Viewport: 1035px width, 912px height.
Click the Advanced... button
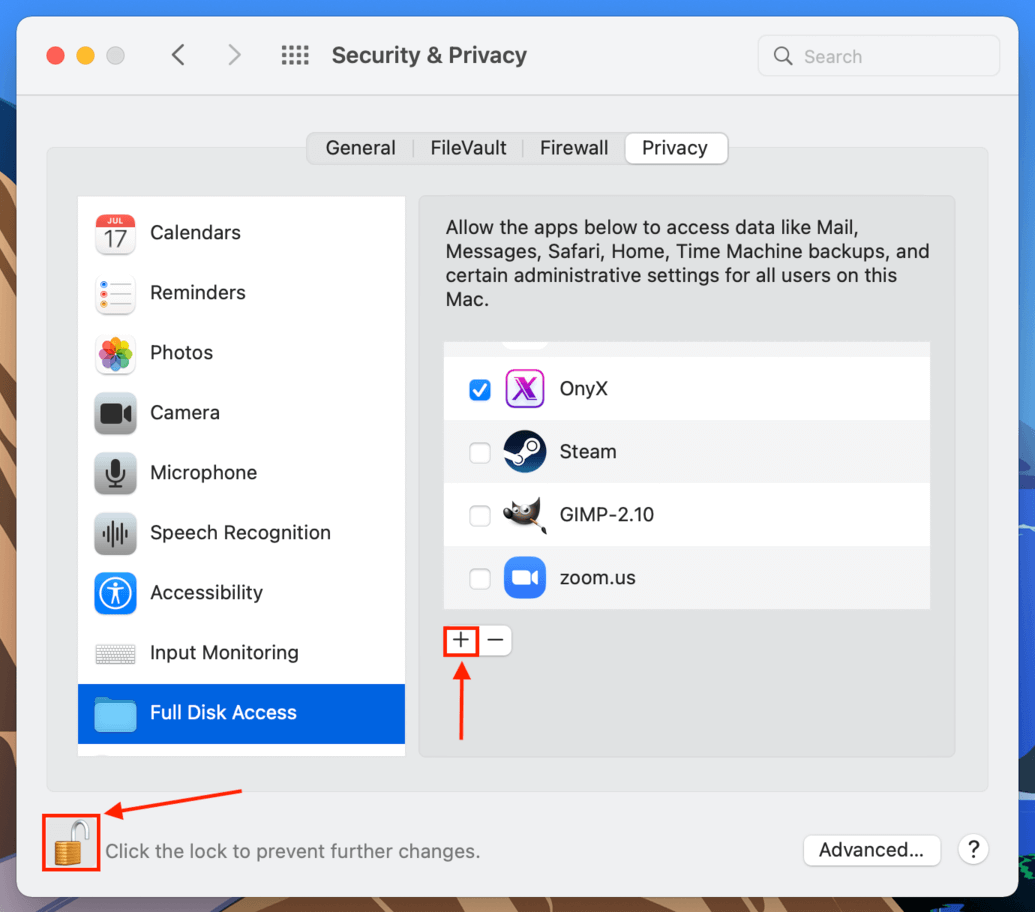point(871,850)
